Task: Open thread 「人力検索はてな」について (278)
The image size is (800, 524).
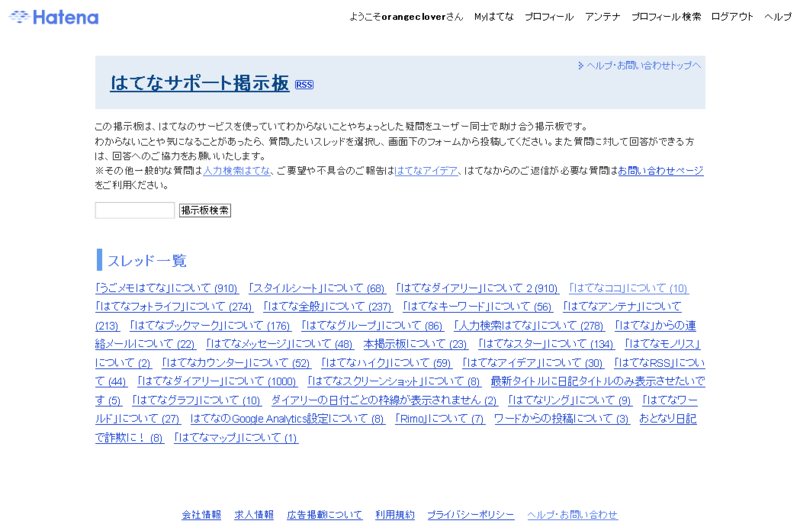Action: (x=529, y=326)
